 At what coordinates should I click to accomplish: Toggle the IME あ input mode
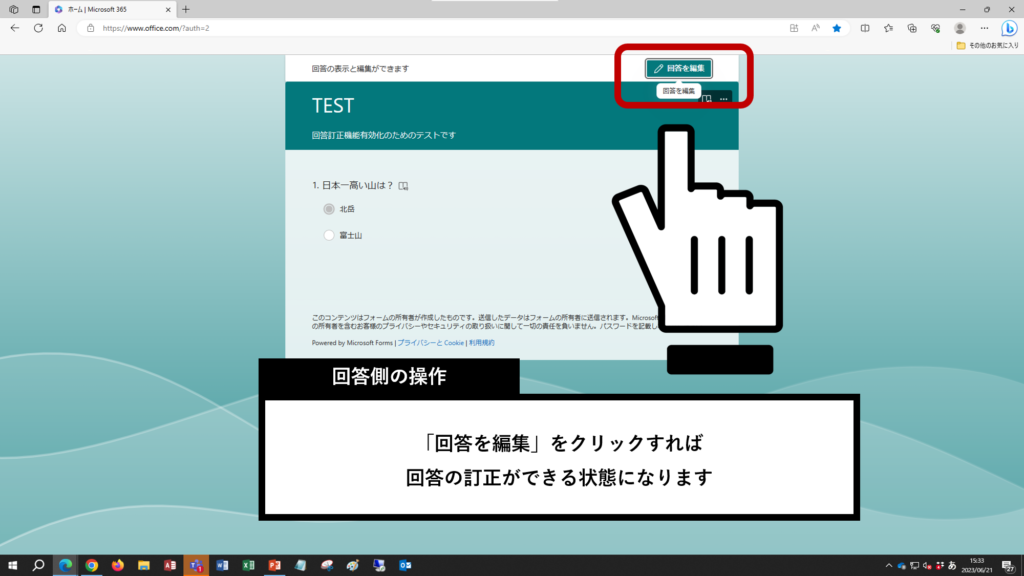click(952, 566)
